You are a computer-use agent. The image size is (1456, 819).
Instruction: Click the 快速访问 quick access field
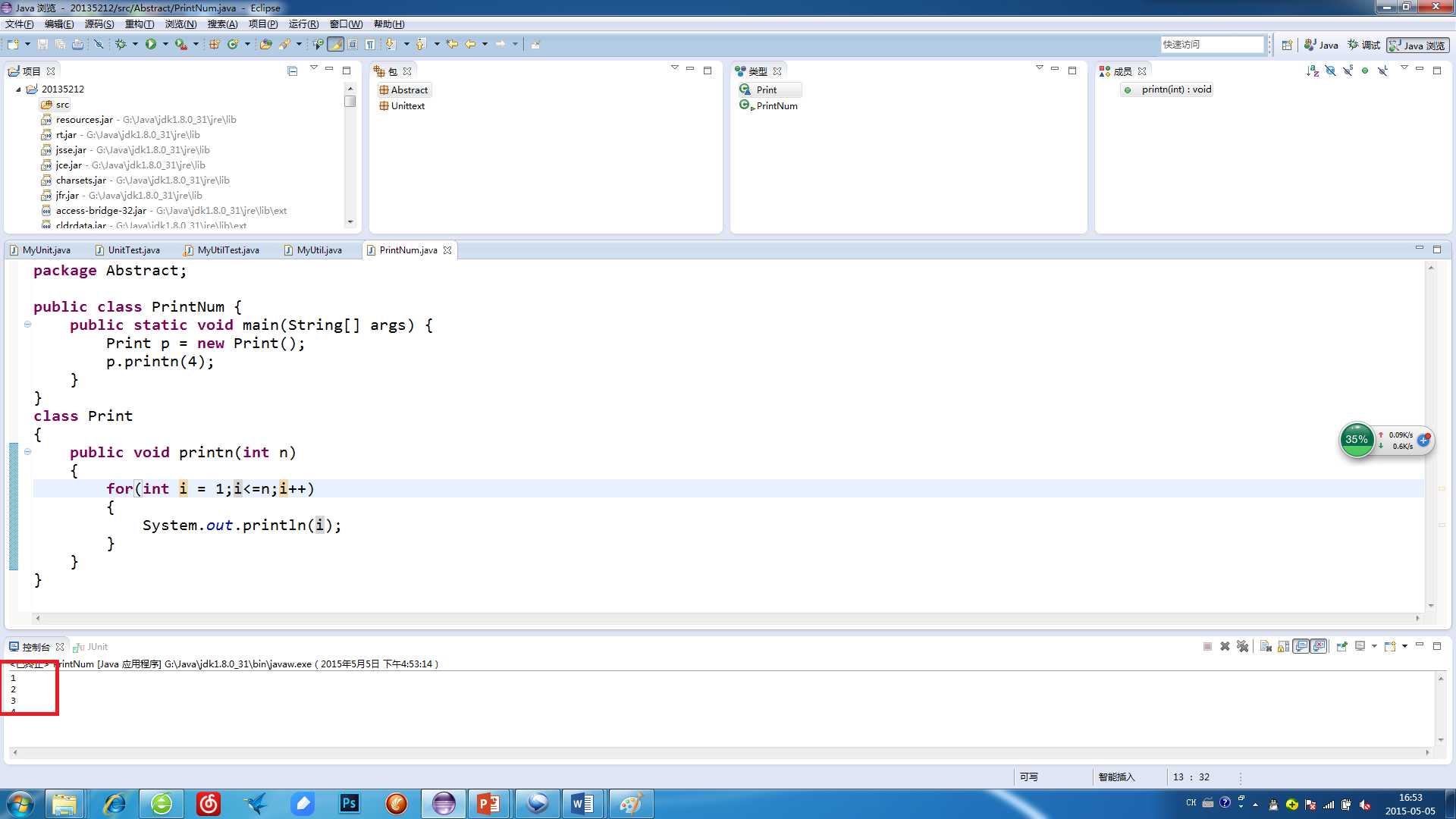1211,45
